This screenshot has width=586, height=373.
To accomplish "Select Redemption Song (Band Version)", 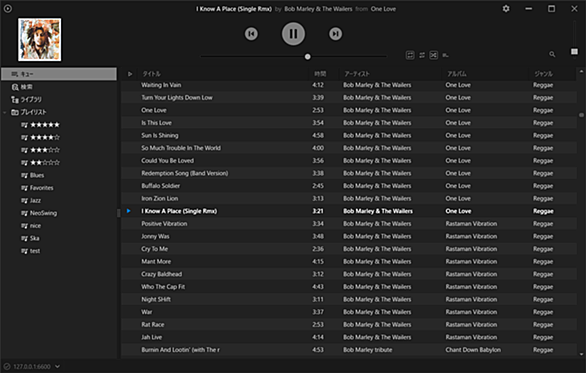I will pyautogui.click(x=185, y=173).
